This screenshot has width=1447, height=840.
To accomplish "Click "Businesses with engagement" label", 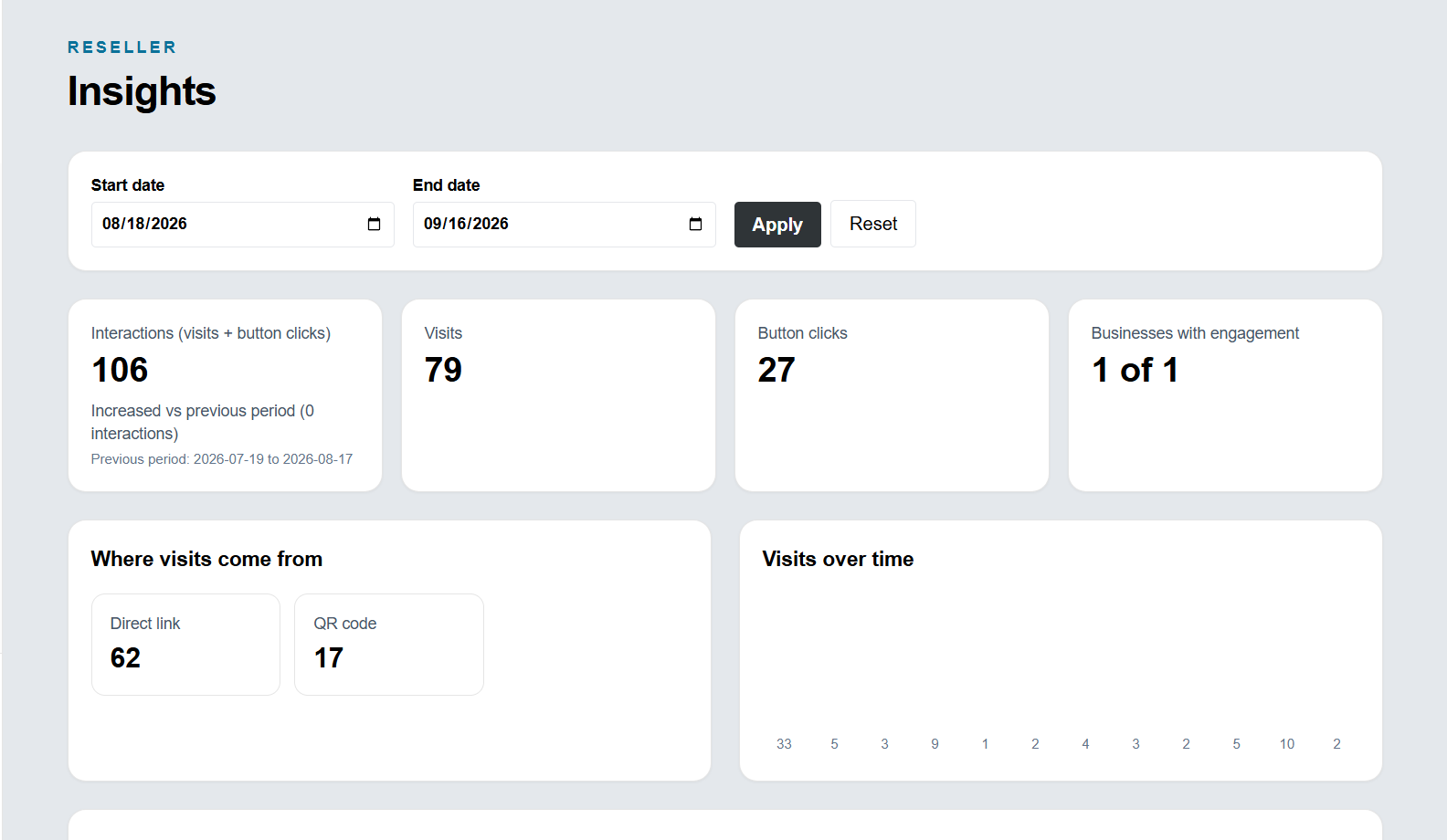I will click(1195, 333).
